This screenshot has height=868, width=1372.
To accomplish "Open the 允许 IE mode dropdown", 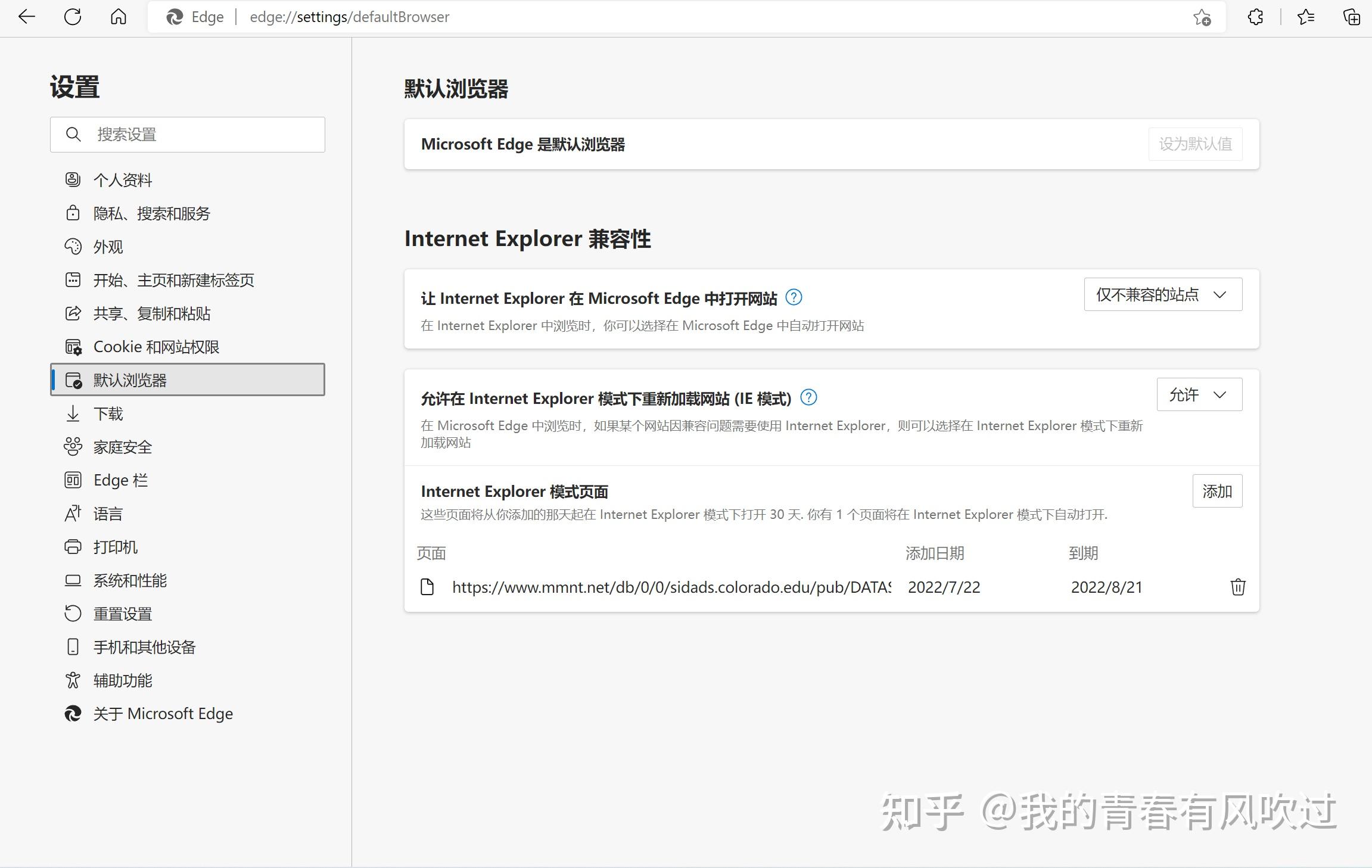I will 1199,394.
